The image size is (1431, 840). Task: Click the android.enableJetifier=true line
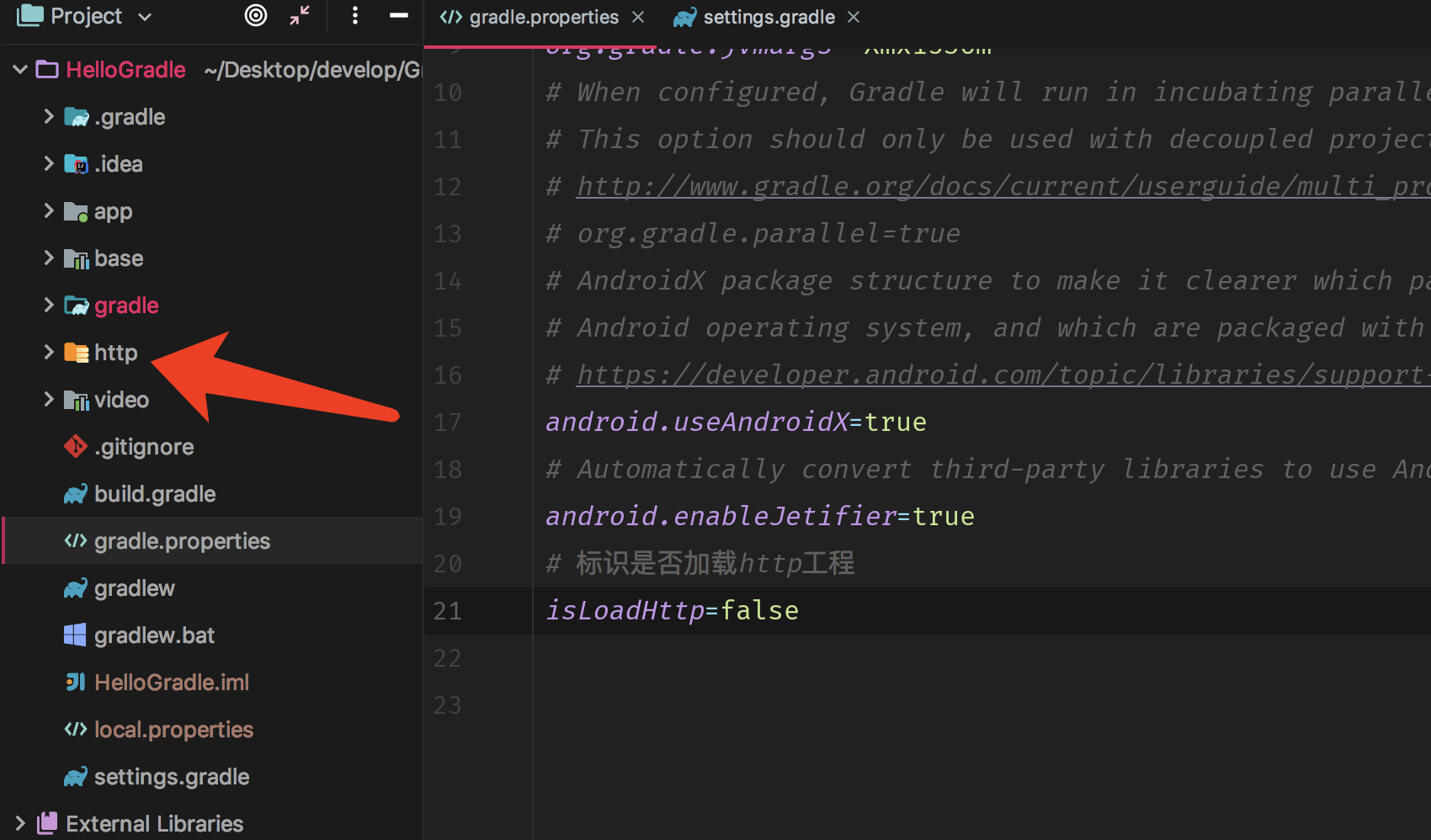point(759,516)
